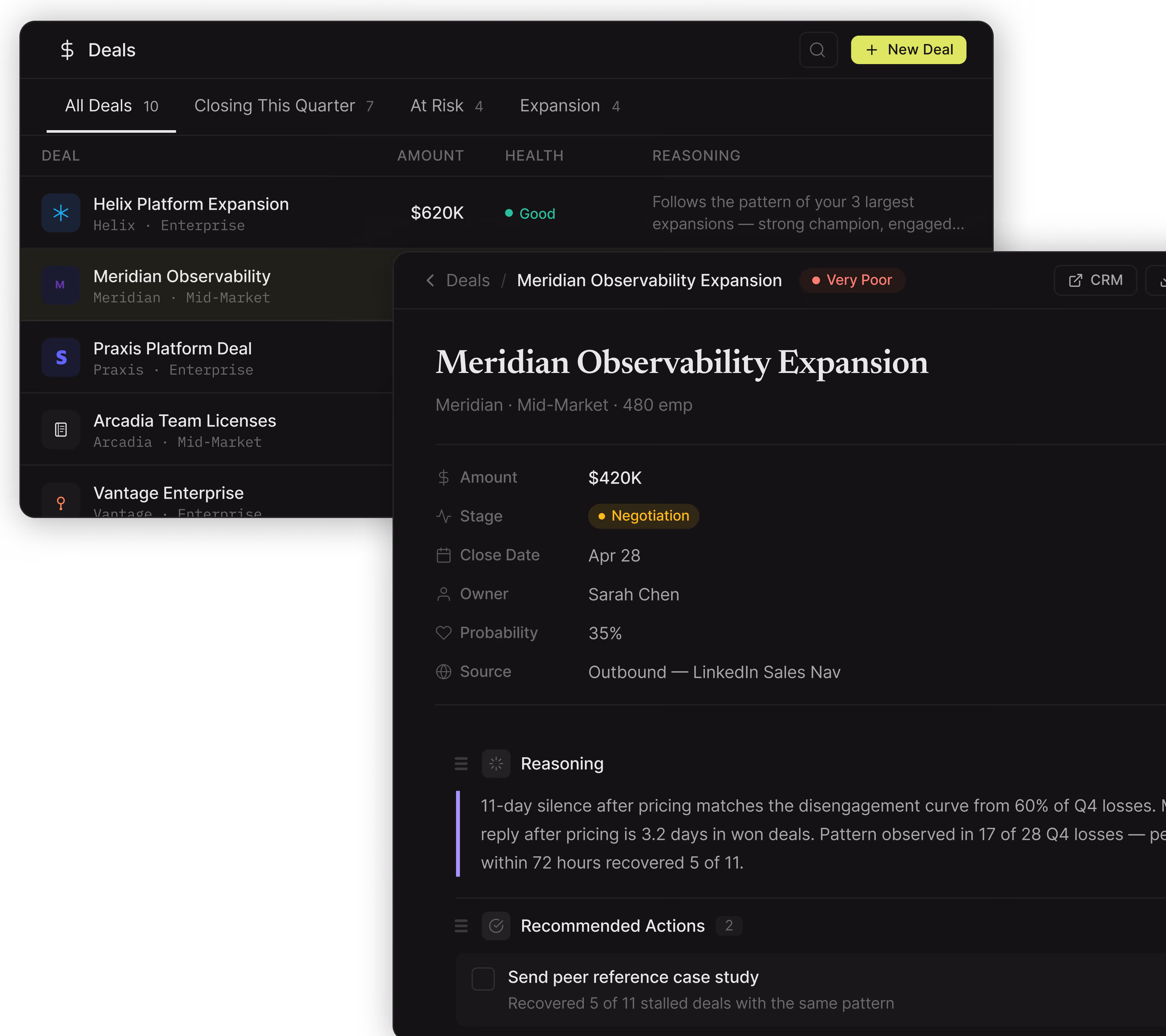Image resolution: width=1166 pixels, height=1036 pixels.
Task: Click the Recommended Actions checkmark icon
Action: [496, 925]
